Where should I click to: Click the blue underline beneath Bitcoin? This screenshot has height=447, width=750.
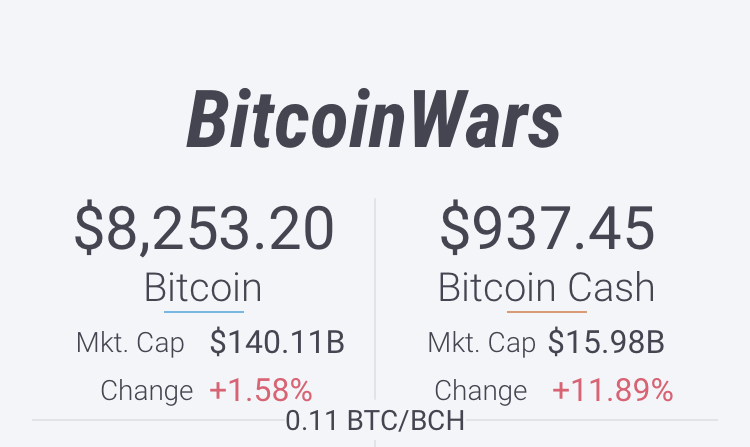[203, 312]
